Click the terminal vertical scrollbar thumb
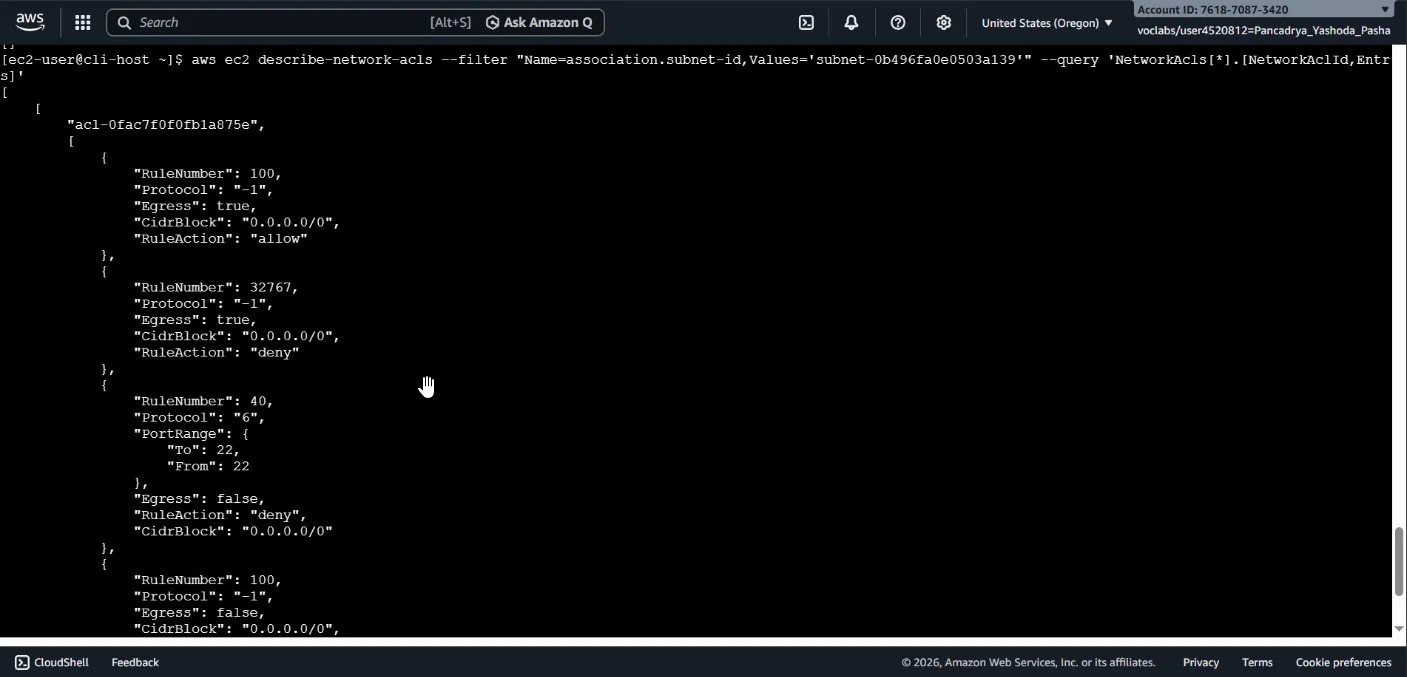Viewport: 1407px width, 677px height. pos(1399,561)
